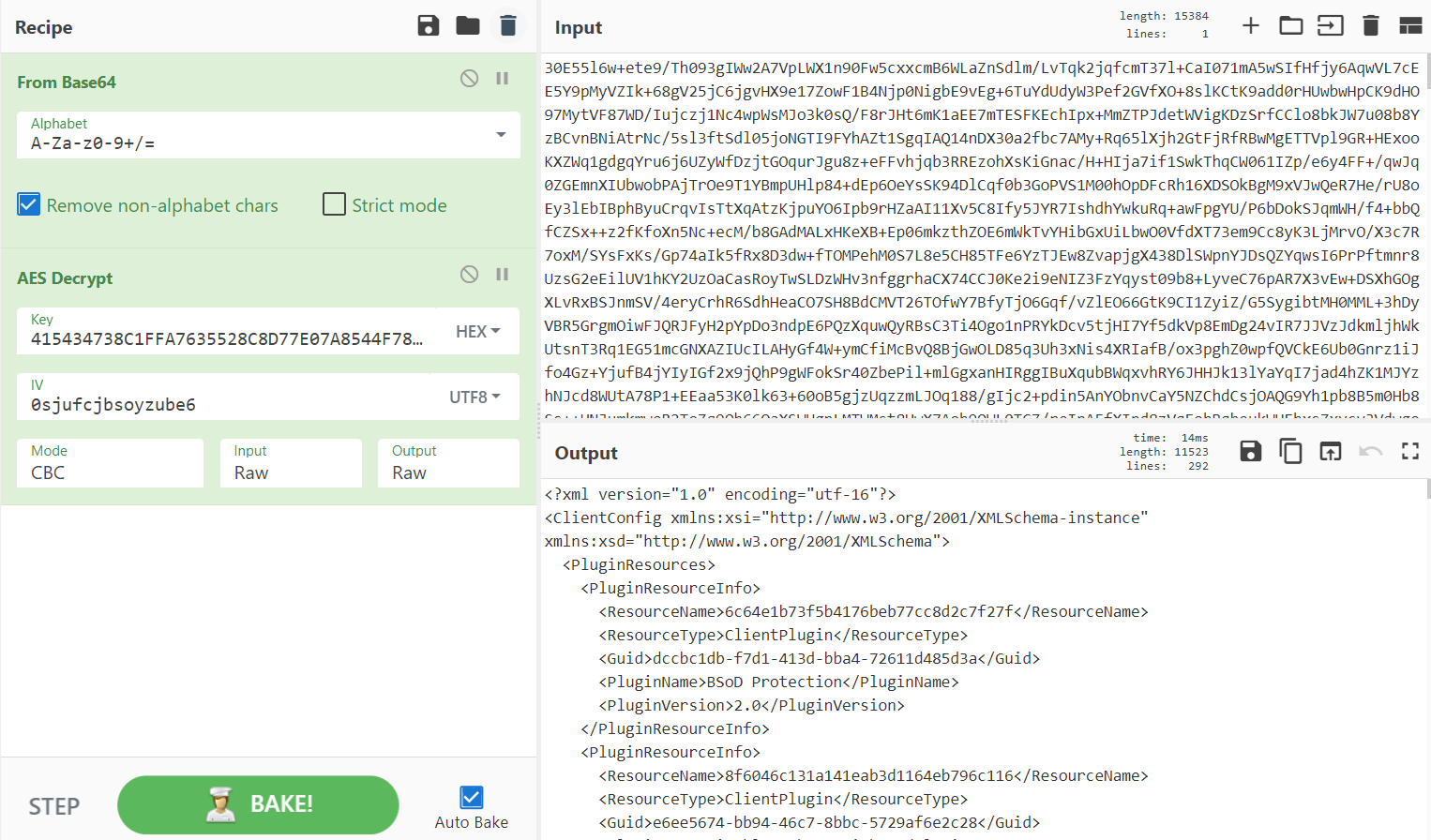This screenshot has width=1431, height=840.
Task: Click the Guid e6ee5674 line
Action: coord(819,822)
